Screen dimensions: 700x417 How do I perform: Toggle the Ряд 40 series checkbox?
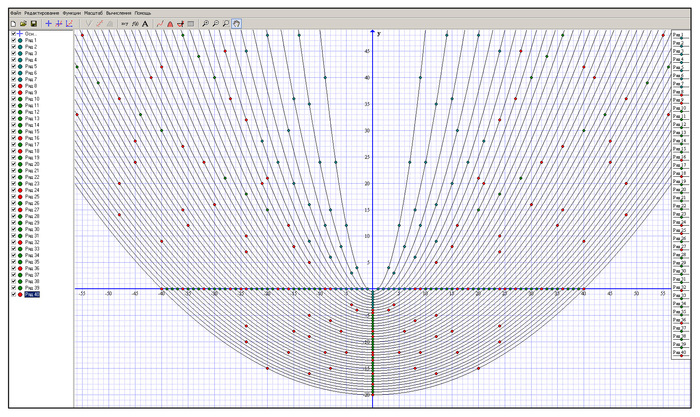click(x=12, y=295)
